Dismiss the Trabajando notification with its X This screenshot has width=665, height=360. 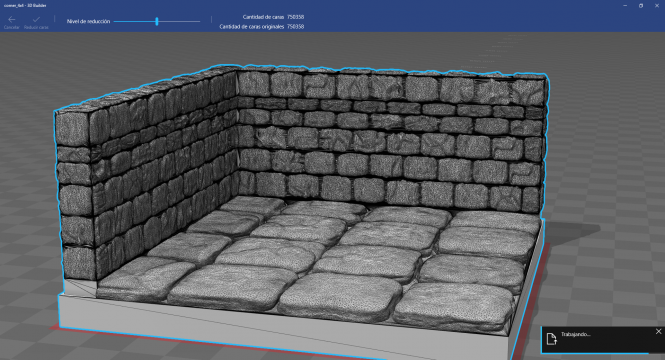(x=658, y=332)
